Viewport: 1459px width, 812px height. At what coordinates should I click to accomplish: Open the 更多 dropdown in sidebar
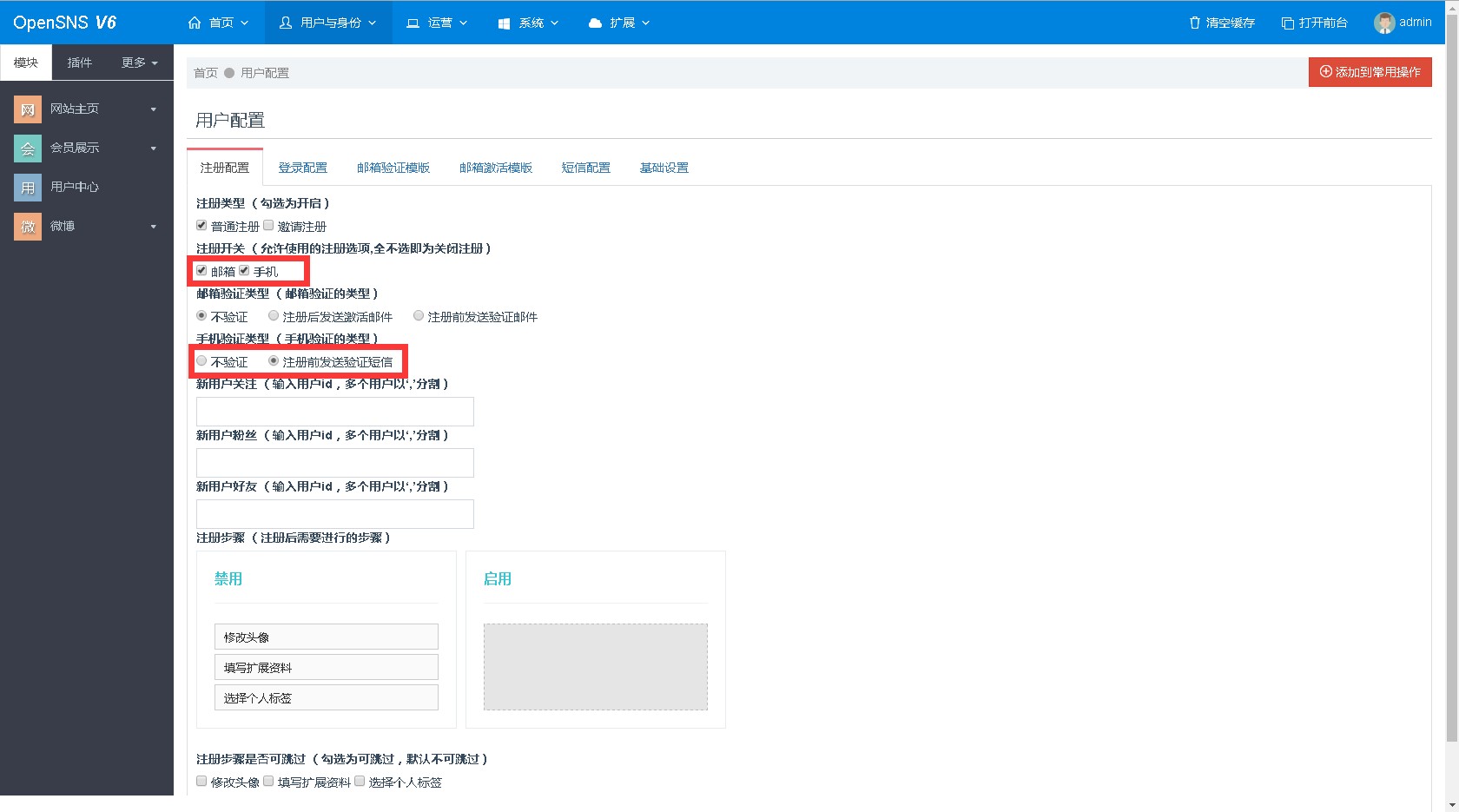(140, 63)
